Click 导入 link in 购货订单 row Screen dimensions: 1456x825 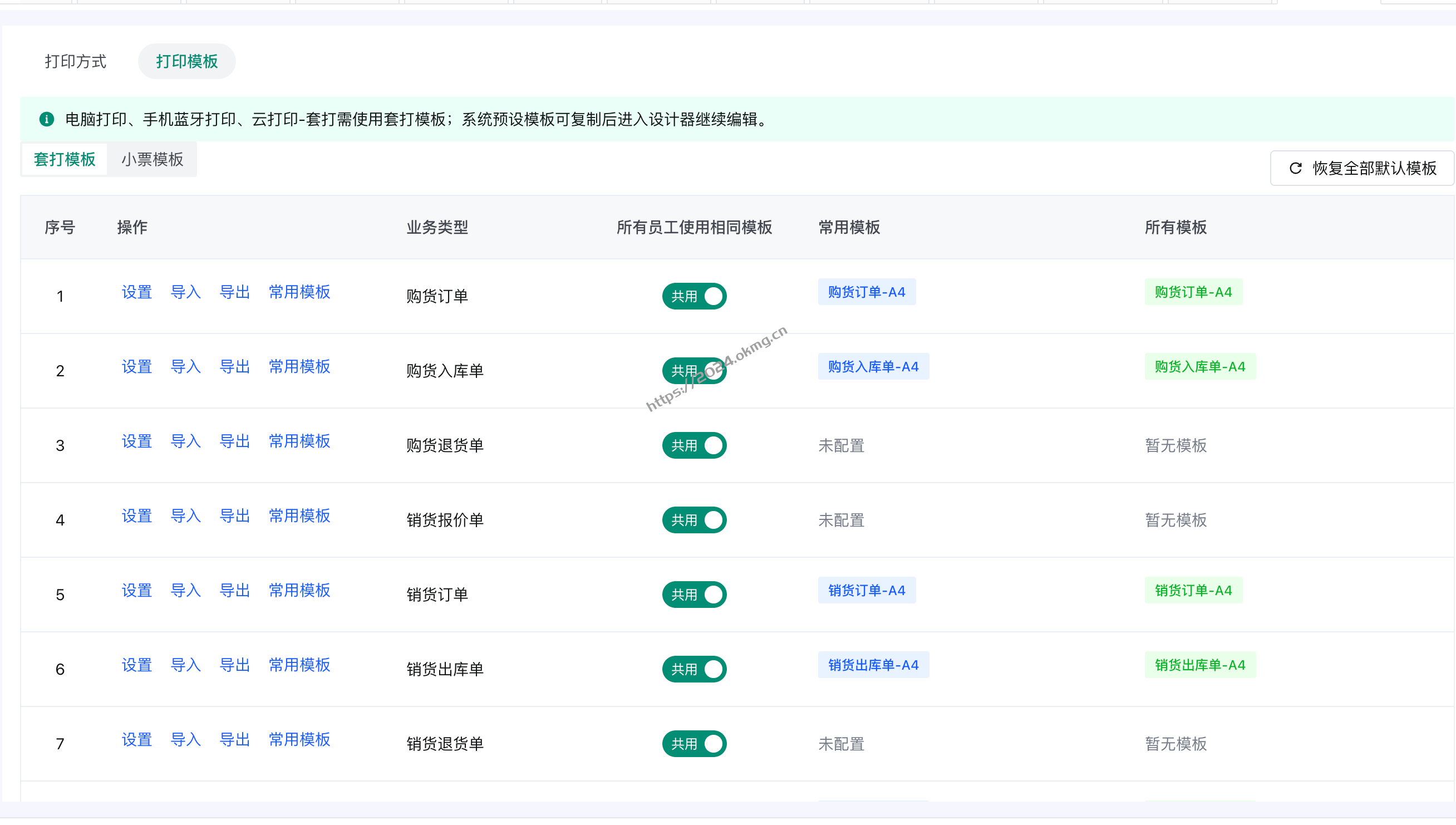[186, 292]
